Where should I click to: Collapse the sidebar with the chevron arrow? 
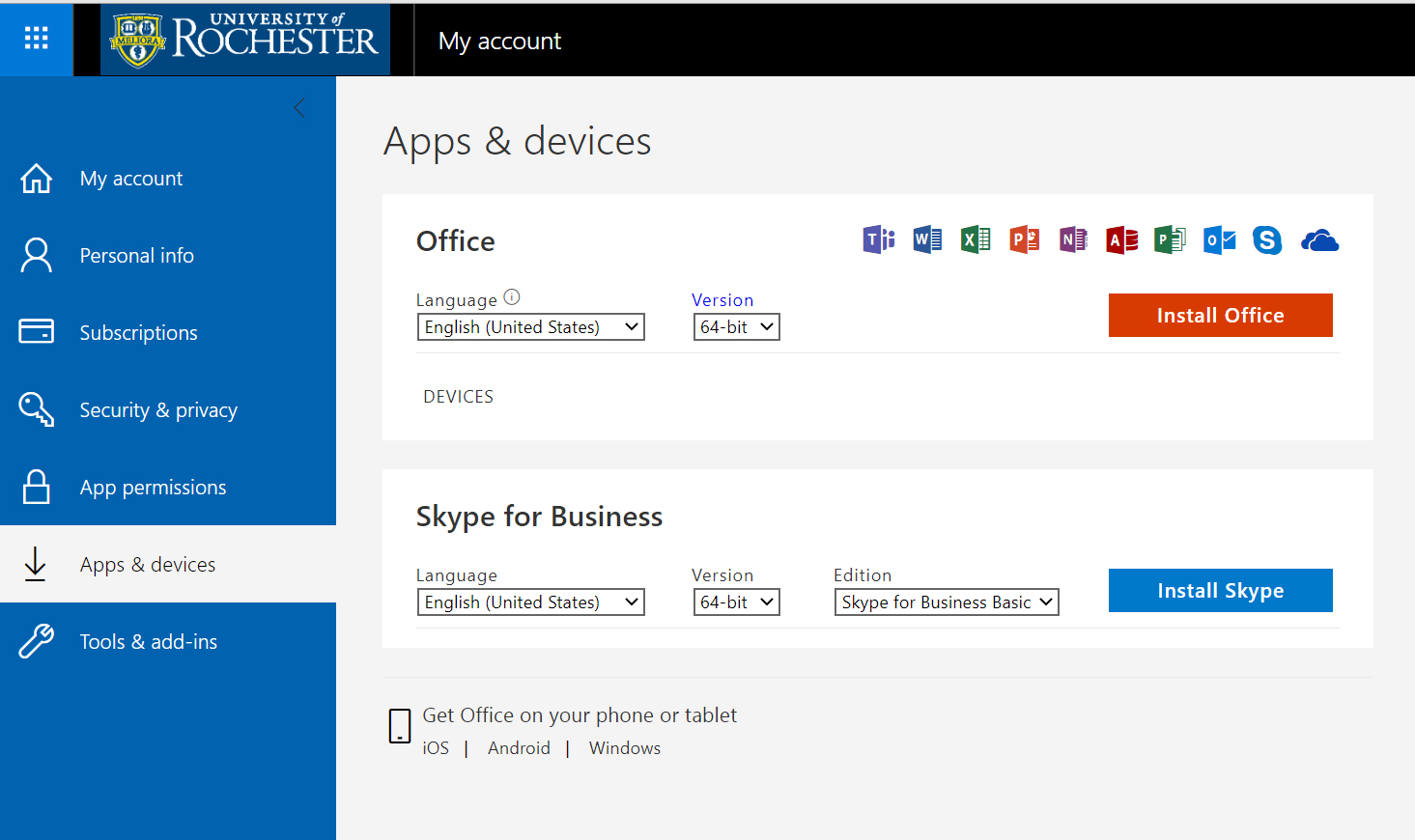point(299,108)
